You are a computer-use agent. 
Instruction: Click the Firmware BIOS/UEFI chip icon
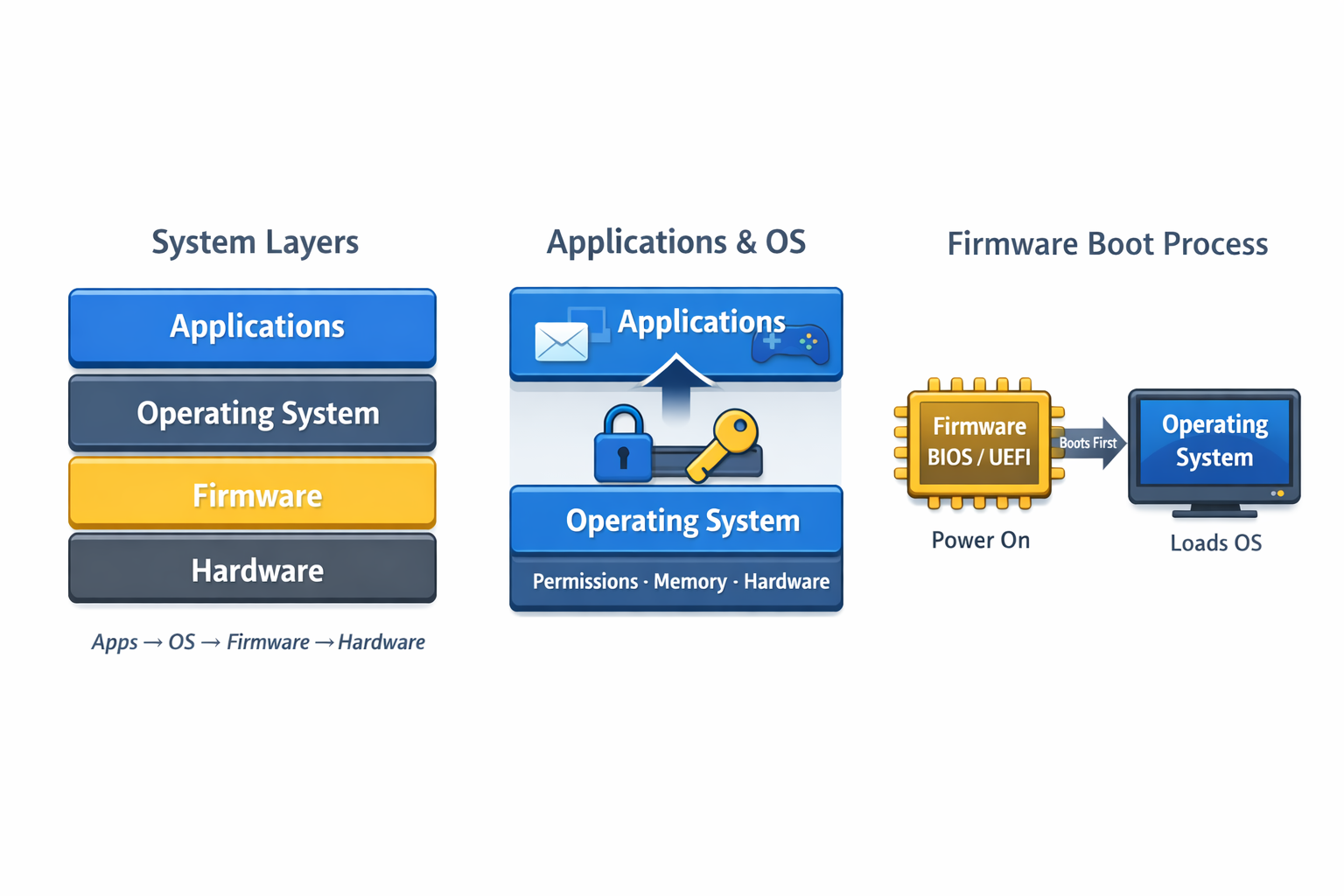pyautogui.click(x=979, y=442)
